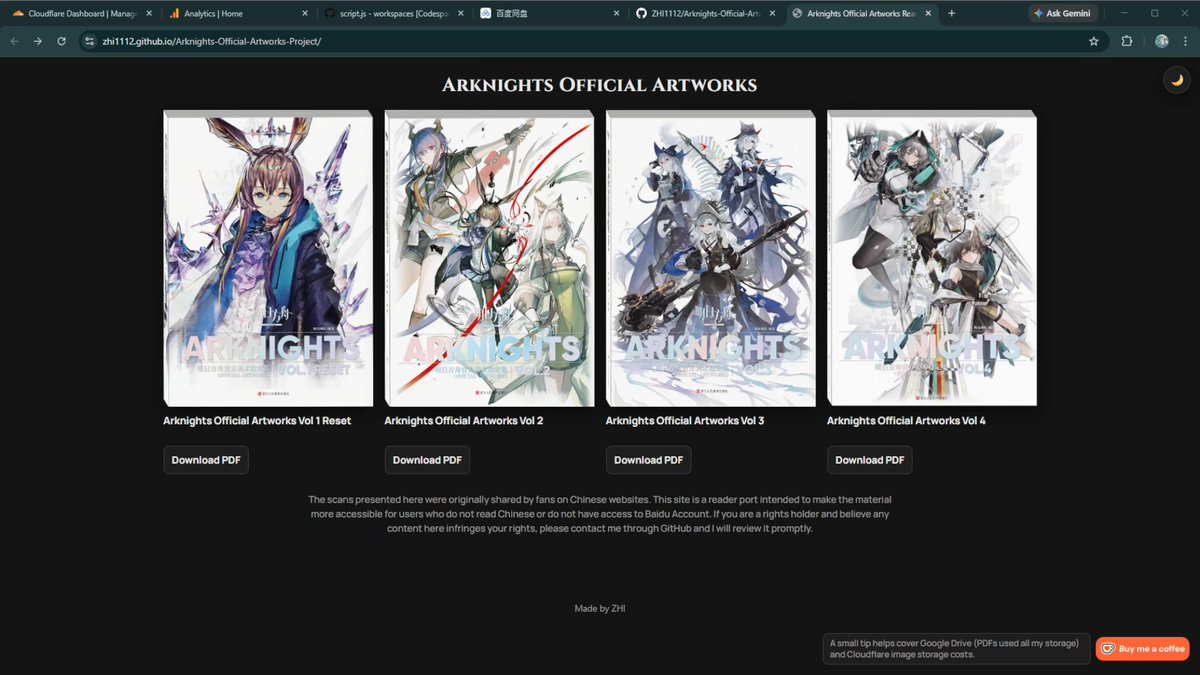
Task: Click Arknights Official Artworks Vol 3 title
Action: click(x=685, y=421)
